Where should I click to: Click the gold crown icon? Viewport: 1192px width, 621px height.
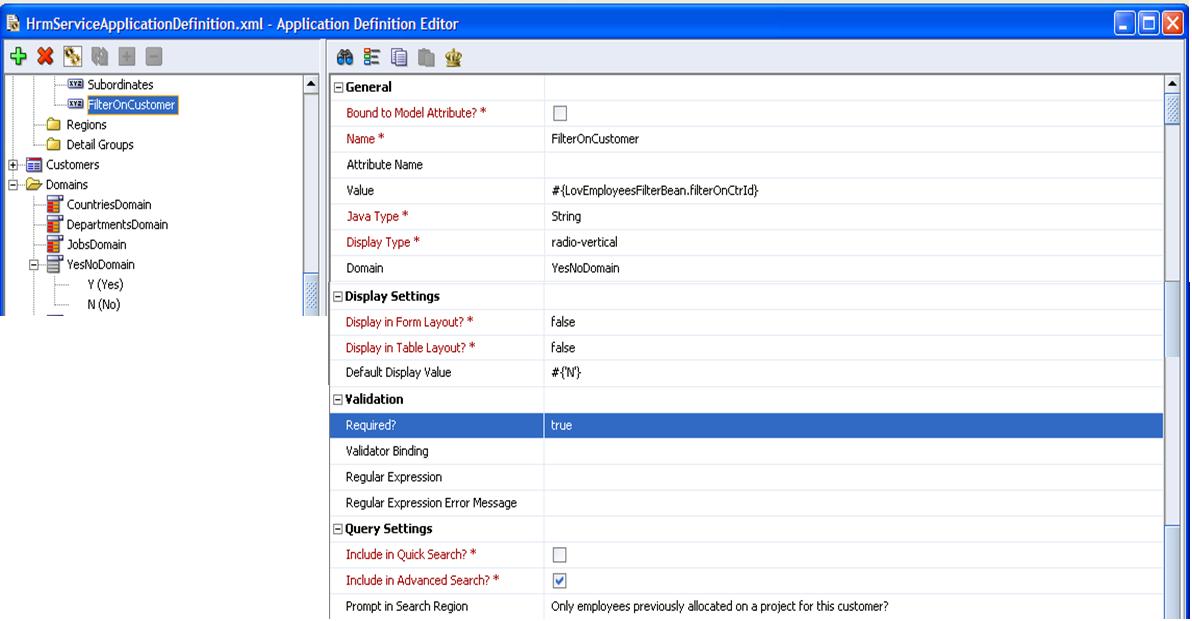pyautogui.click(x=453, y=59)
